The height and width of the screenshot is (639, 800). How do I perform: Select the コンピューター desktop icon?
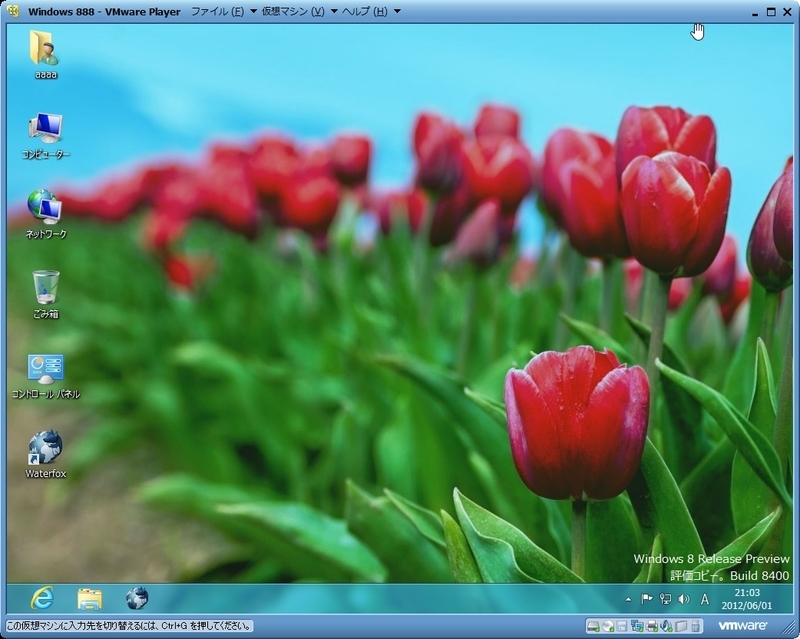(x=45, y=135)
